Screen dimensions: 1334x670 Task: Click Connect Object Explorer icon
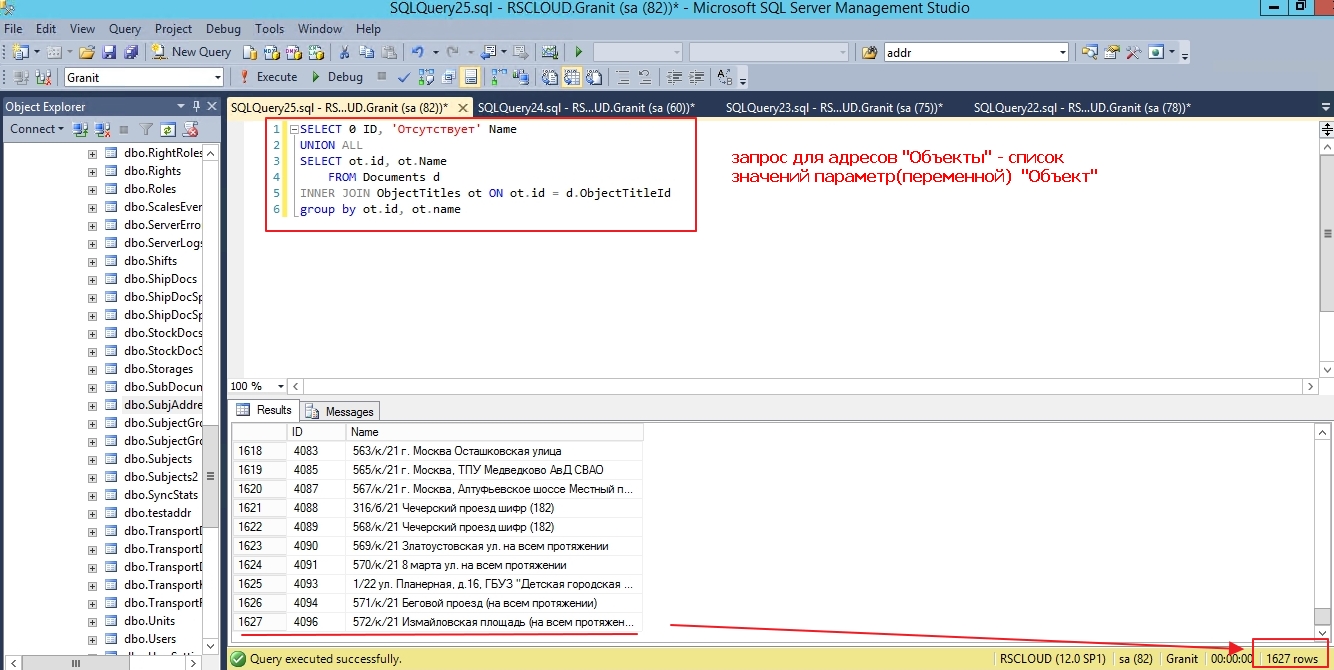[x=80, y=129]
